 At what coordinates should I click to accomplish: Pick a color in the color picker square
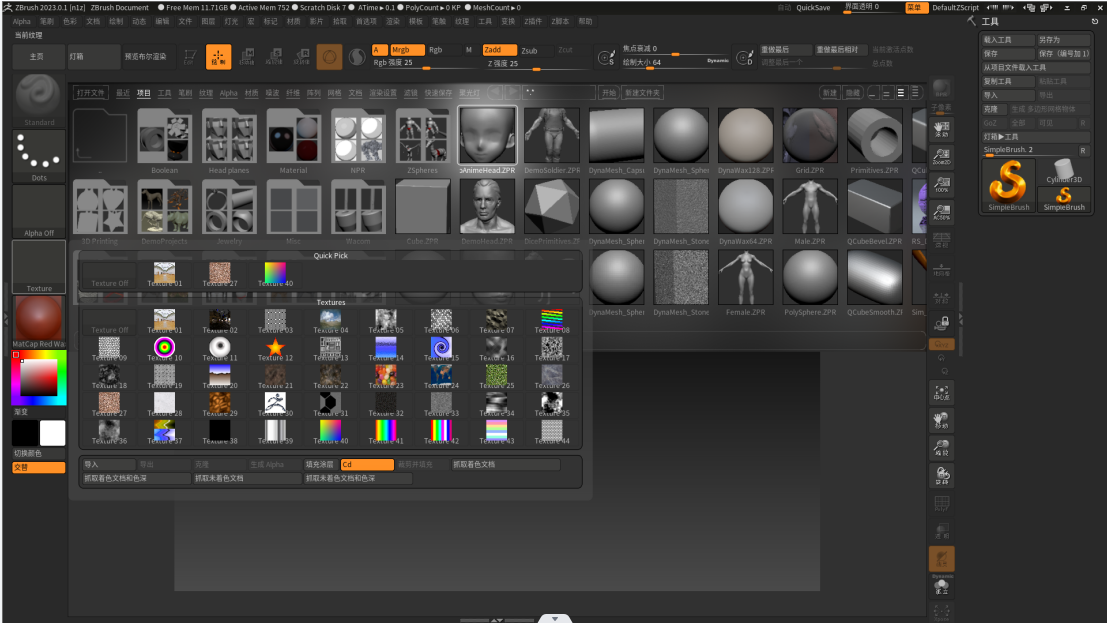pyautogui.click(x=39, y=378)
